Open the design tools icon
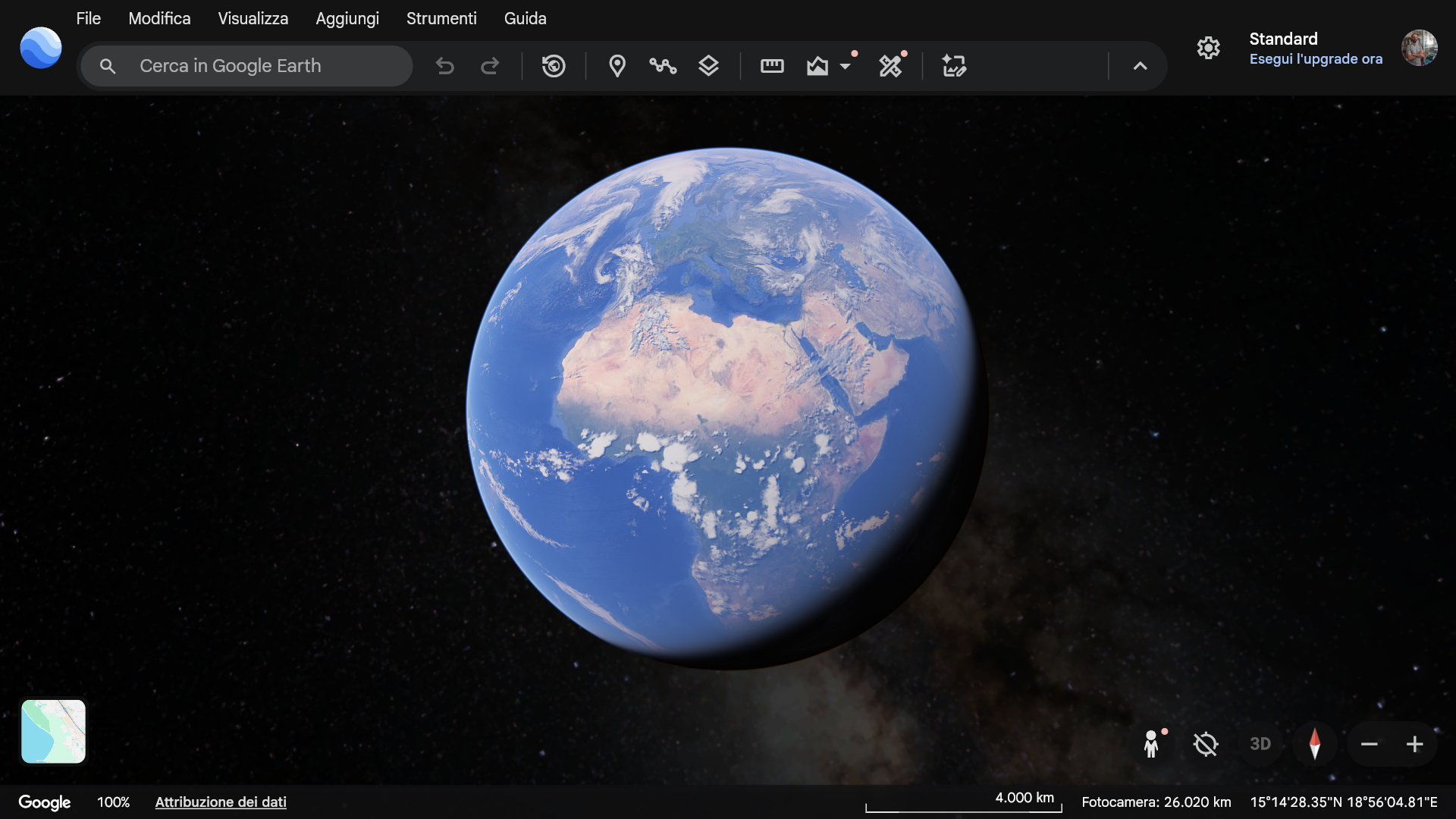The width and height of the screenshot is (1456, 819). pos(891,66)
